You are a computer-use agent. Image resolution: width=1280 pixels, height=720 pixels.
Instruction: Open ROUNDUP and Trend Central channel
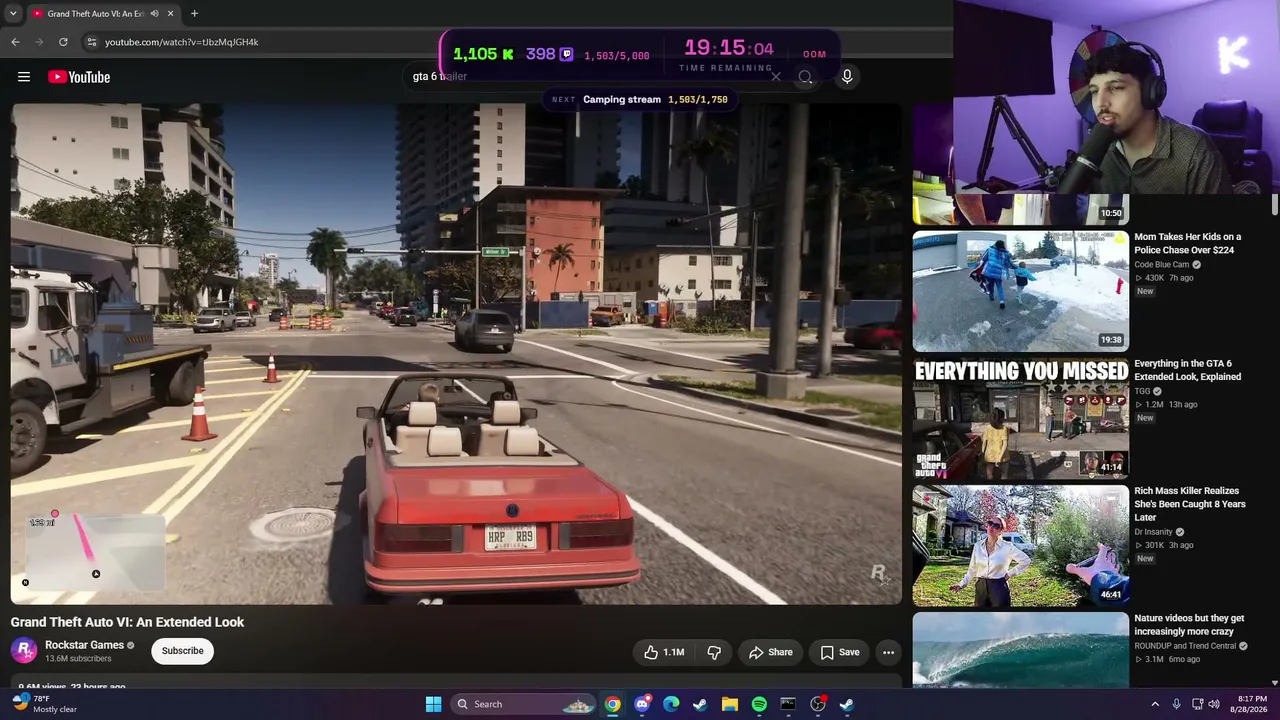(x=1185, y=646)
